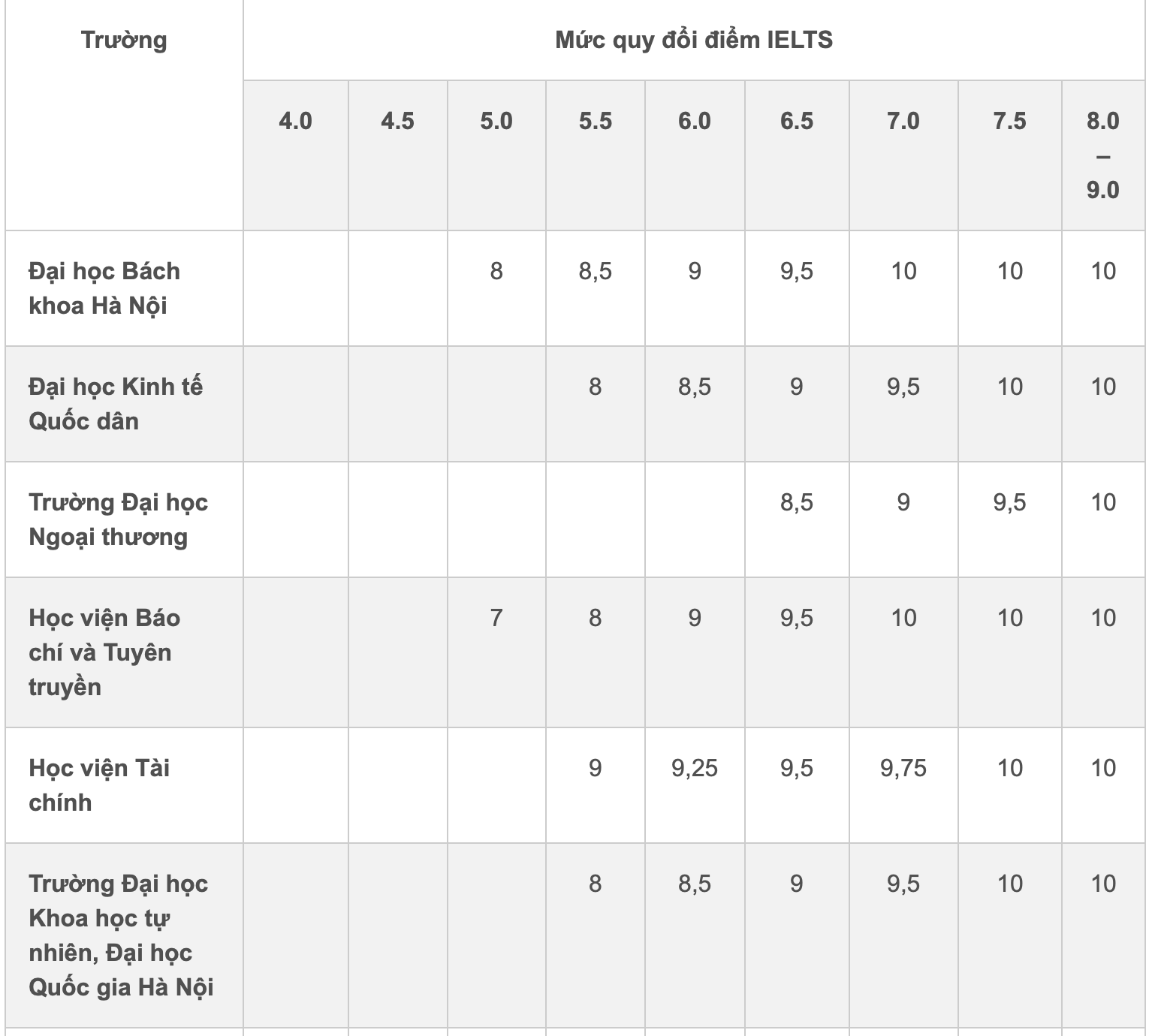Screen dimensions: 1149x1036
Task: Click the score 7 cell for Học viện Báo chí
Action: pyautogui.click(x=496, y=618)
